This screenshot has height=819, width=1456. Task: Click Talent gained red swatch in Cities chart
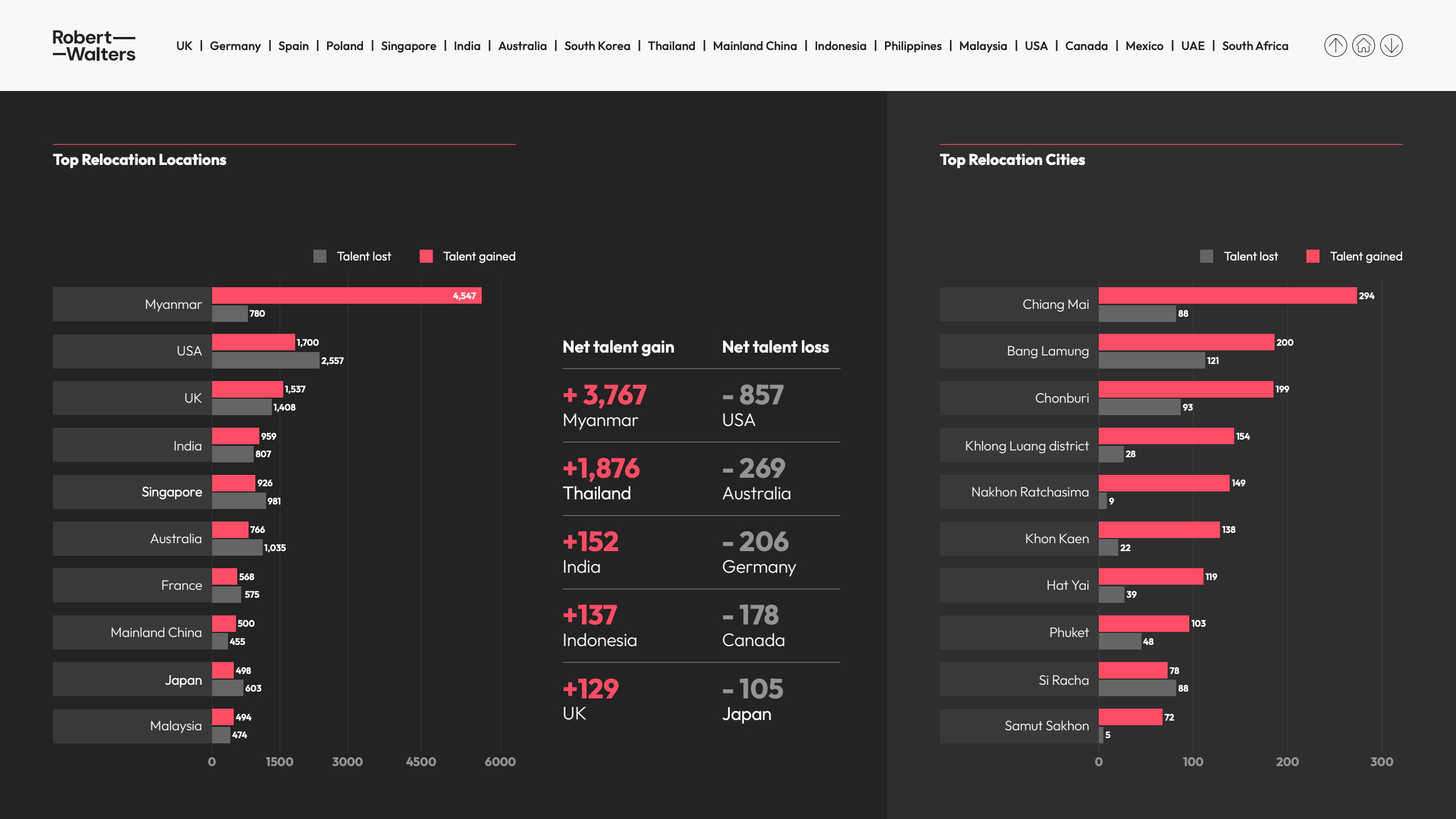click(1313, 257)
